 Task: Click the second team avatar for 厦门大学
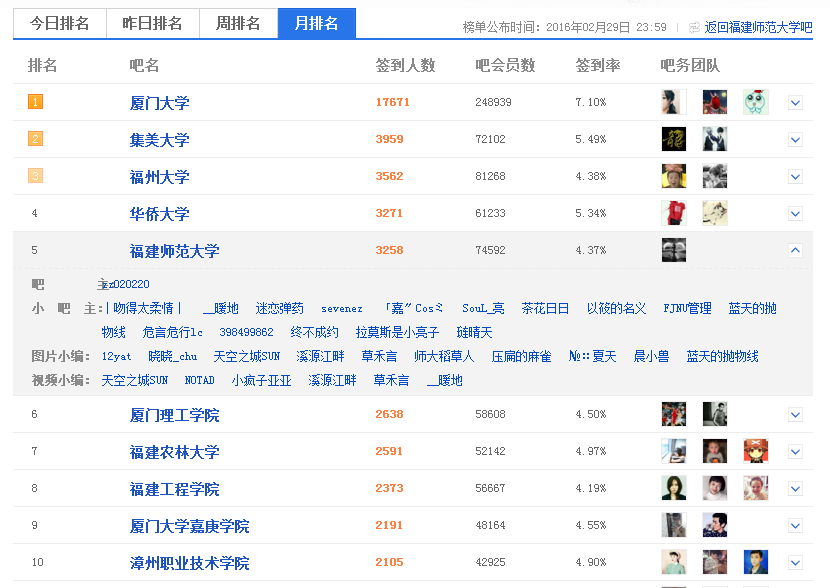point(715,102)
